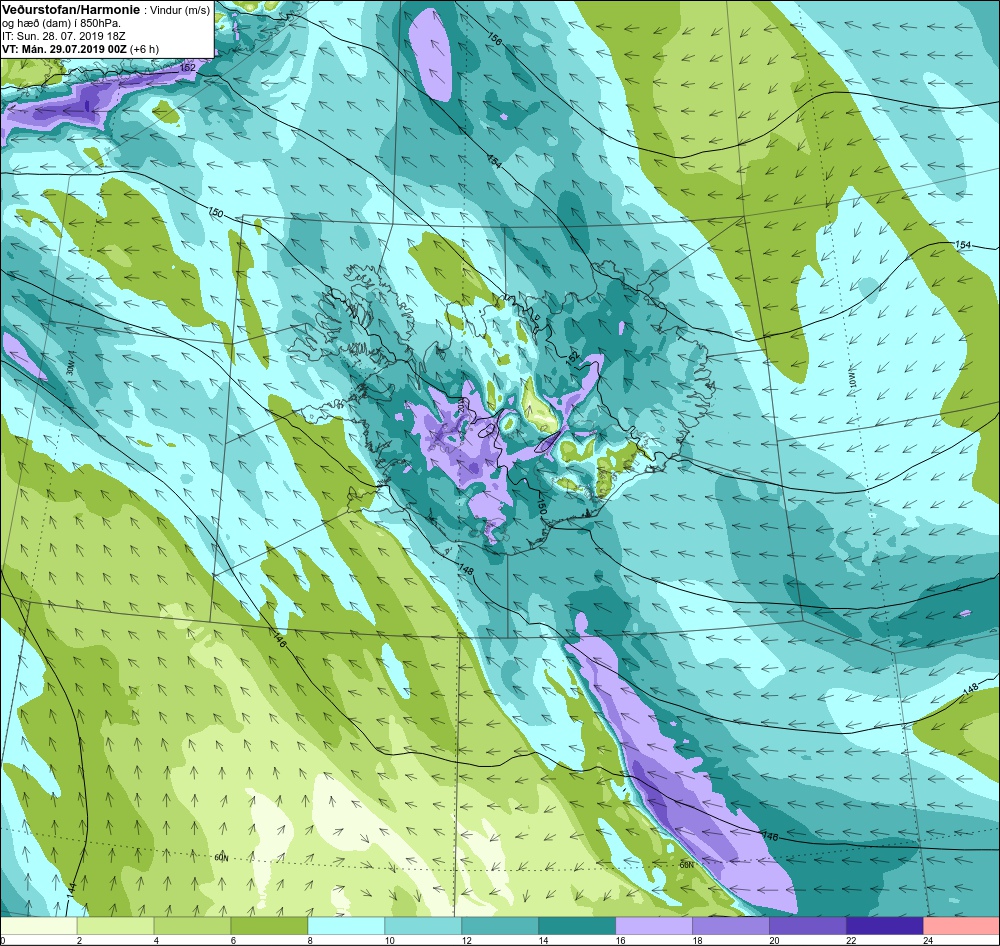Click the pale yellow 0–2 m/s legend swatch
Viewport: 1000px width, 946px height.
(x=39, y=926)
